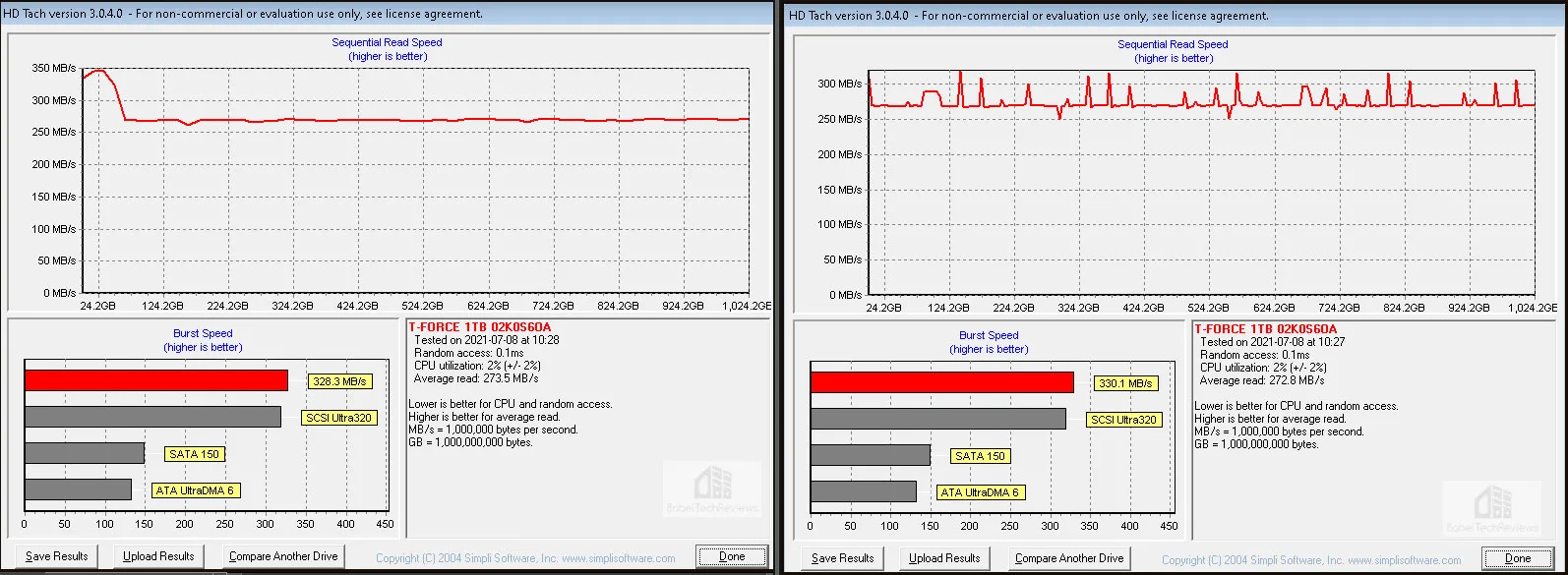
Task: Click the ATA UltraDMA 6 label in the right window
Action: pos(981,492)
